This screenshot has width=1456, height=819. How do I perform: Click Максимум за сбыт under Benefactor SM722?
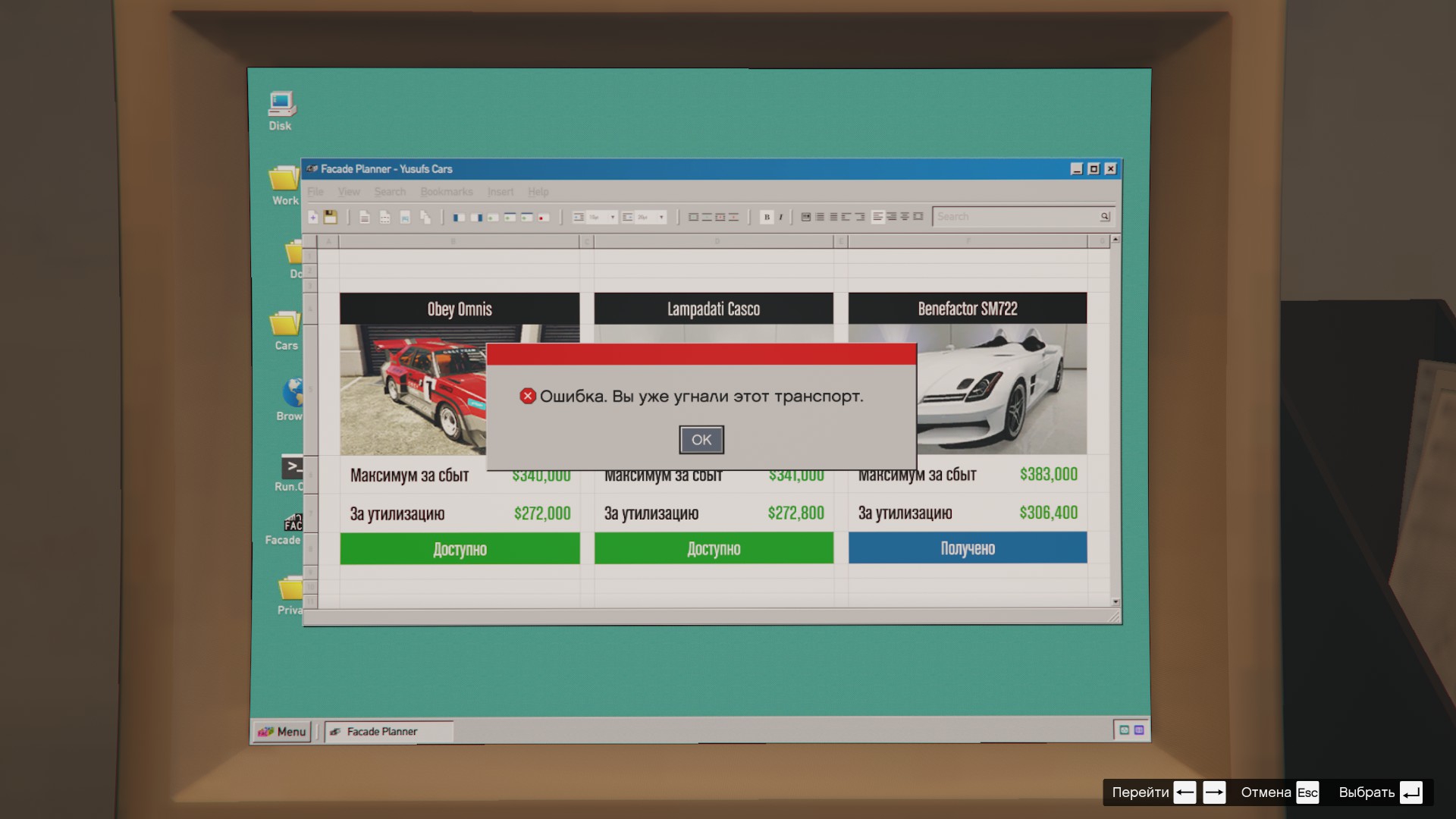tap(917, 475)
